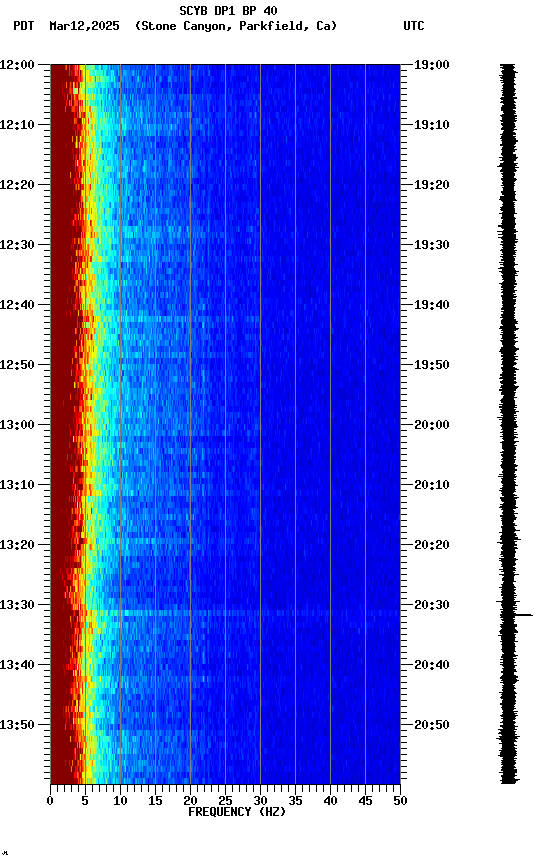Click '(Stone Canyon, Parkfield, Ca)' location text

point(236,26)
